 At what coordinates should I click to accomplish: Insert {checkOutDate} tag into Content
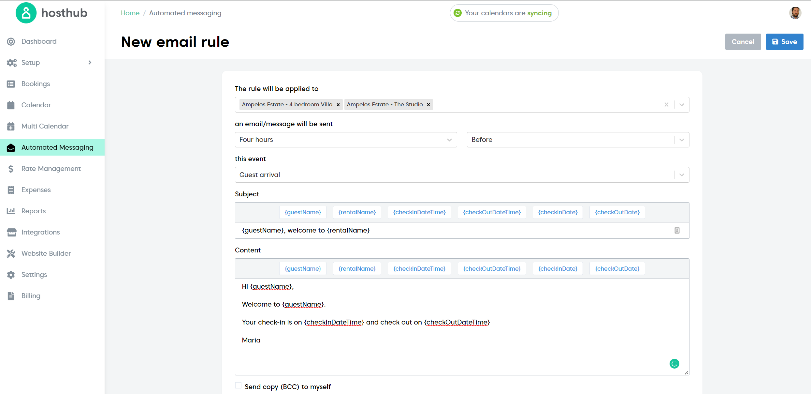click(617, 268)
